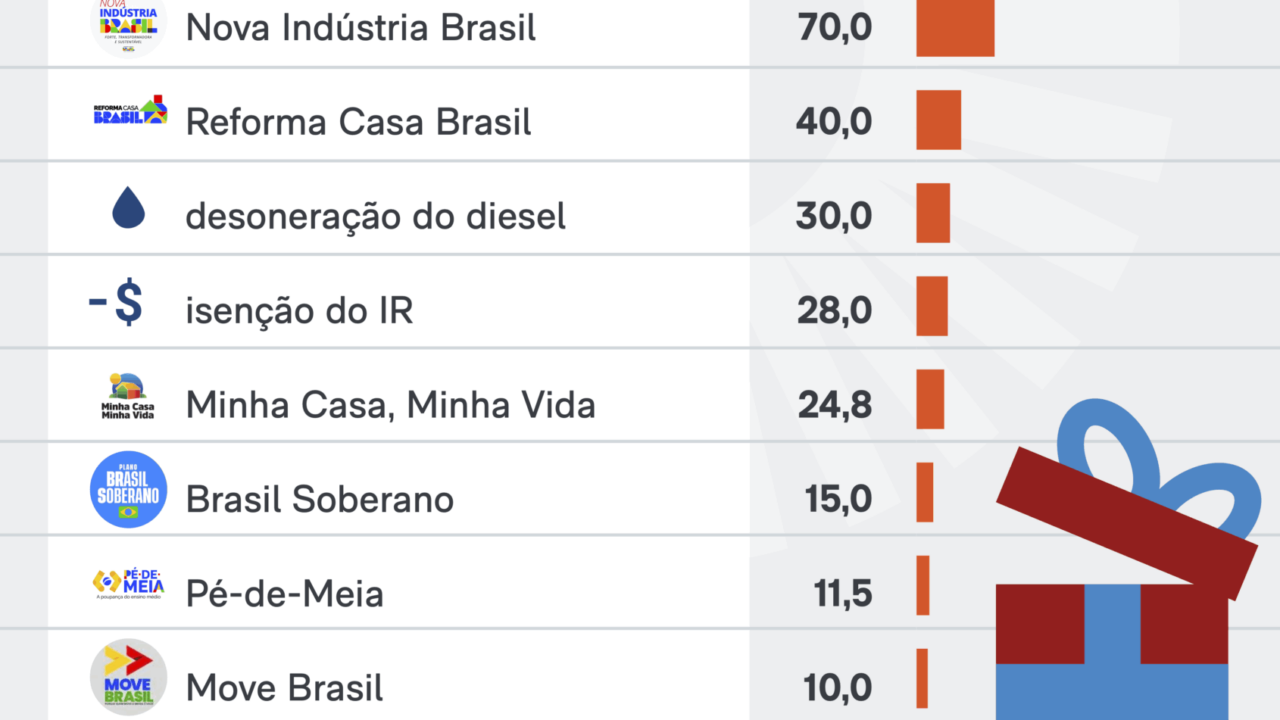Click the desoneração do diesel label
Screen dimensions: 1280x720
[x=376, y=216]
